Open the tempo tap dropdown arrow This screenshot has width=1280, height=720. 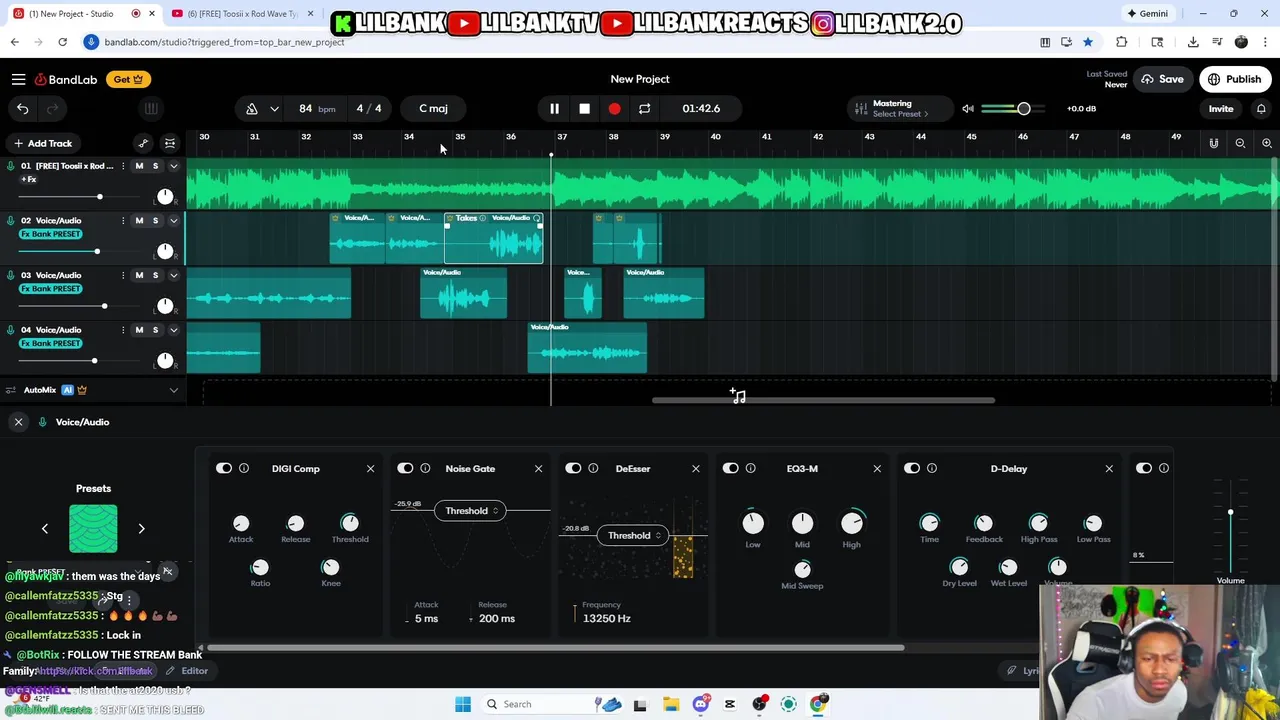[274, 108]
